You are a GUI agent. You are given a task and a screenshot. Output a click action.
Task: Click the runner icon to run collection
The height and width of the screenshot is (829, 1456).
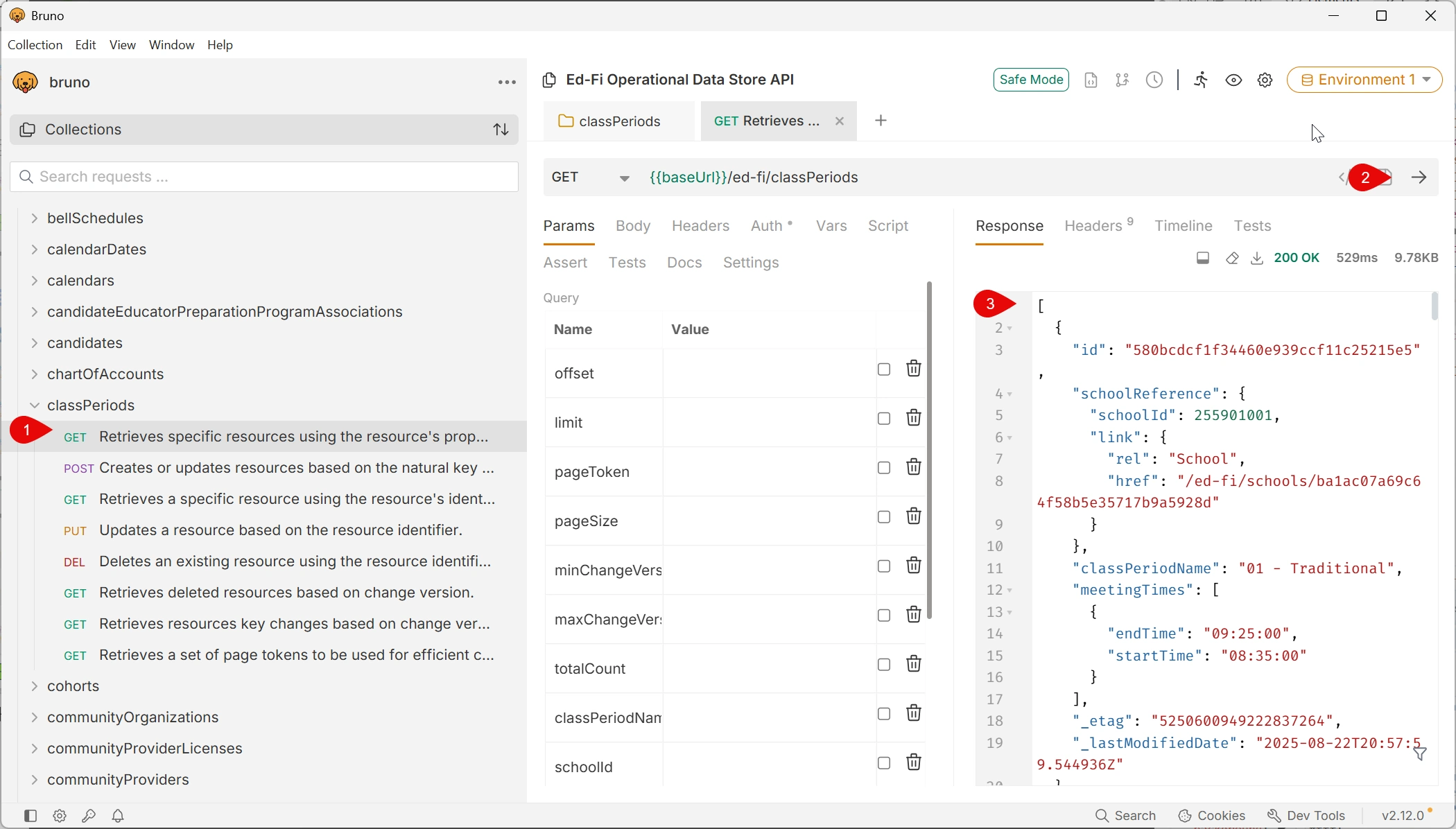(x=1201, y=80)
